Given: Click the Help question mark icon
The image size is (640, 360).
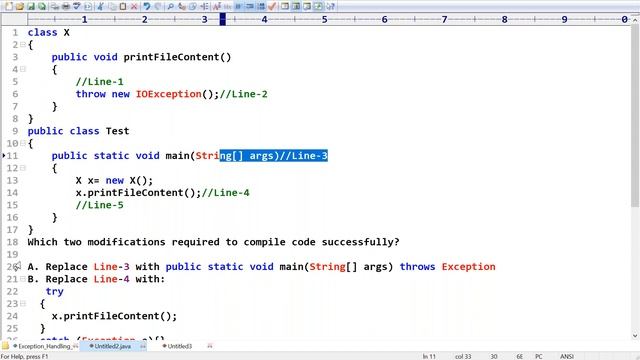Looking at the screenshot, I should coord(330,7).
